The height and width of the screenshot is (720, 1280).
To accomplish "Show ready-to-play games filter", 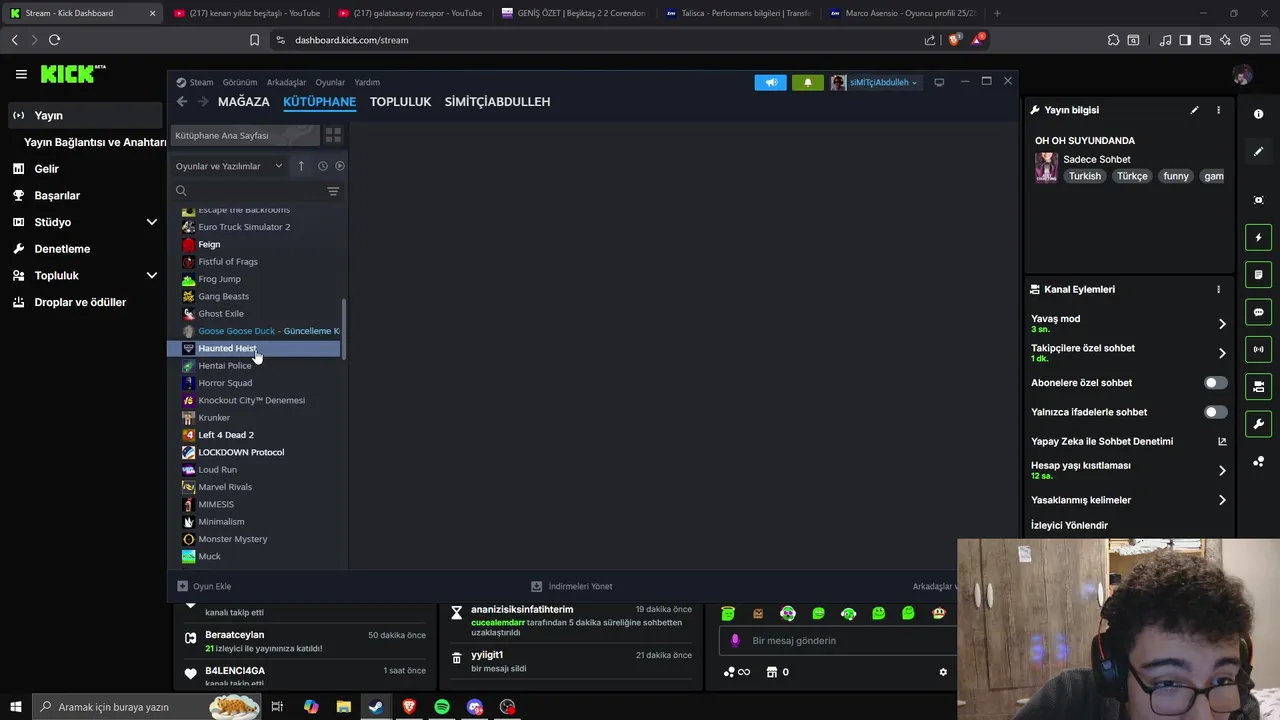I will (x=340, y=166).
